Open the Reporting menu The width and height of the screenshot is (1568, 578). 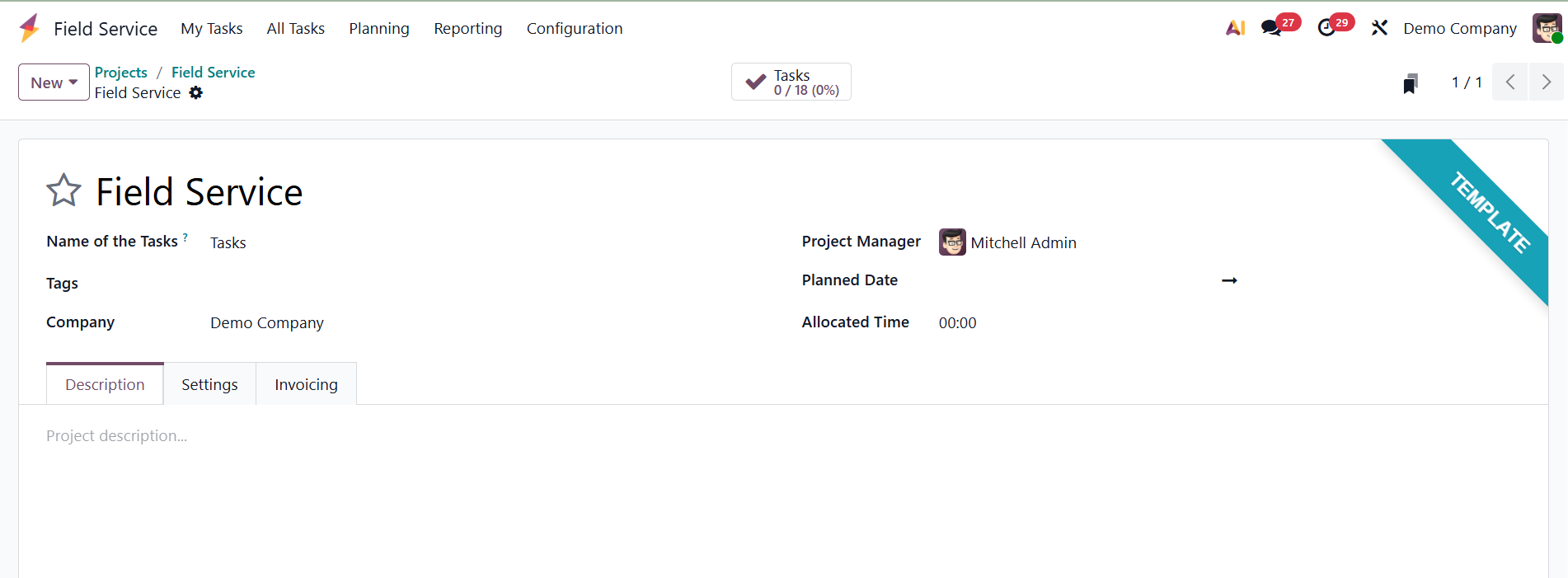pyautogui.click(x=467, y=28)
